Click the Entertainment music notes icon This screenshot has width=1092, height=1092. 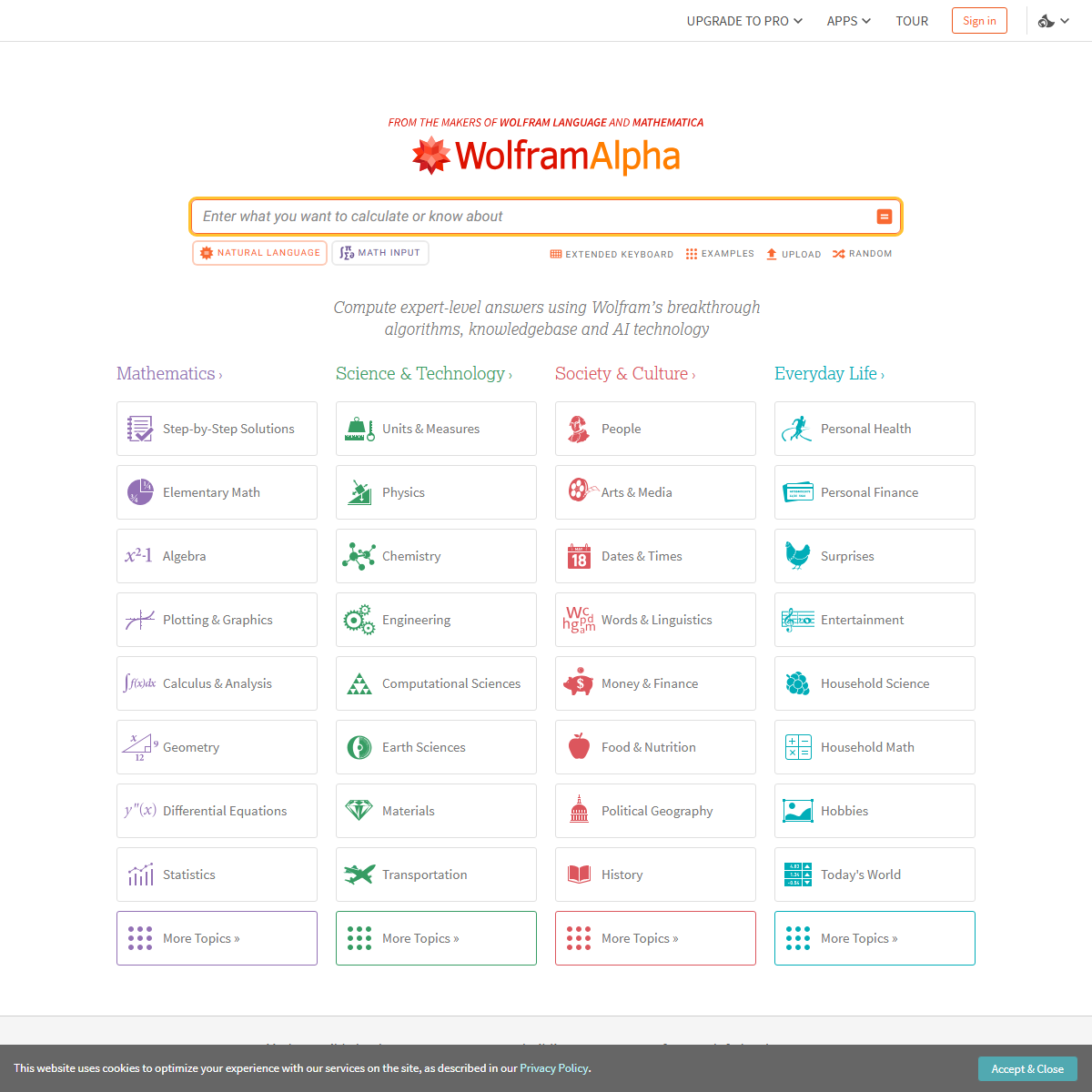click(798, 620)
